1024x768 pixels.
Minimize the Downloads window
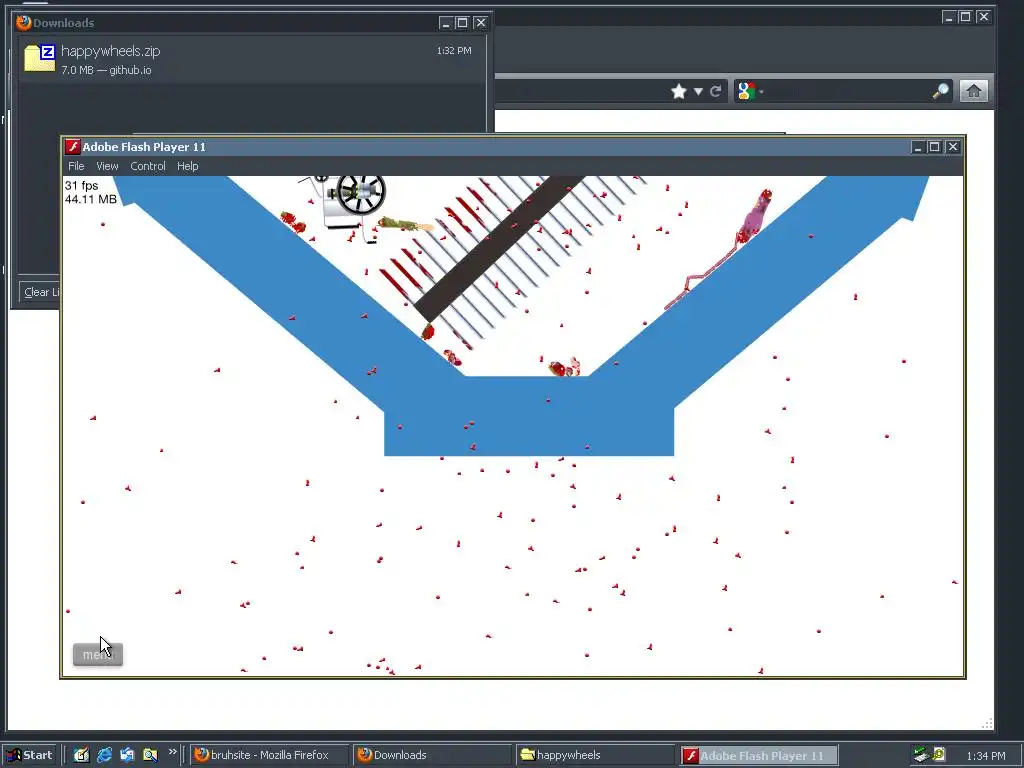click(x=446, y=23)
